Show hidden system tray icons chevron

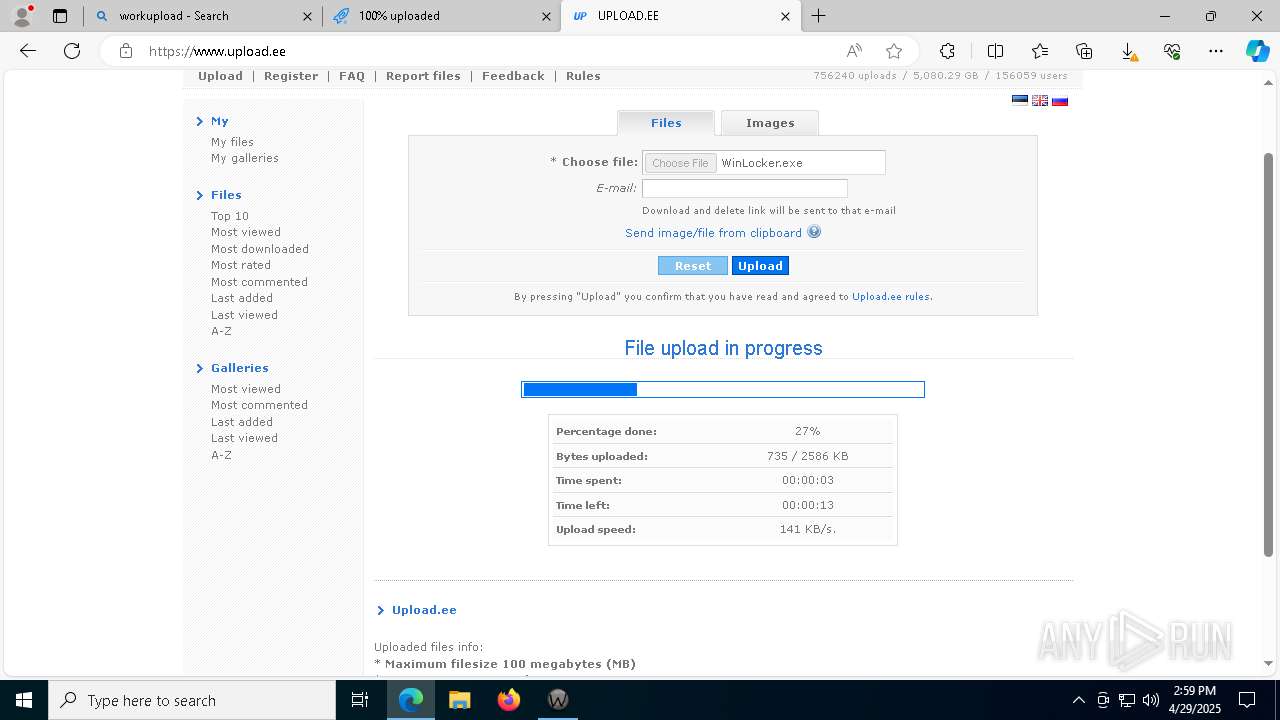pyautogui.click(x=1078, y=700)
